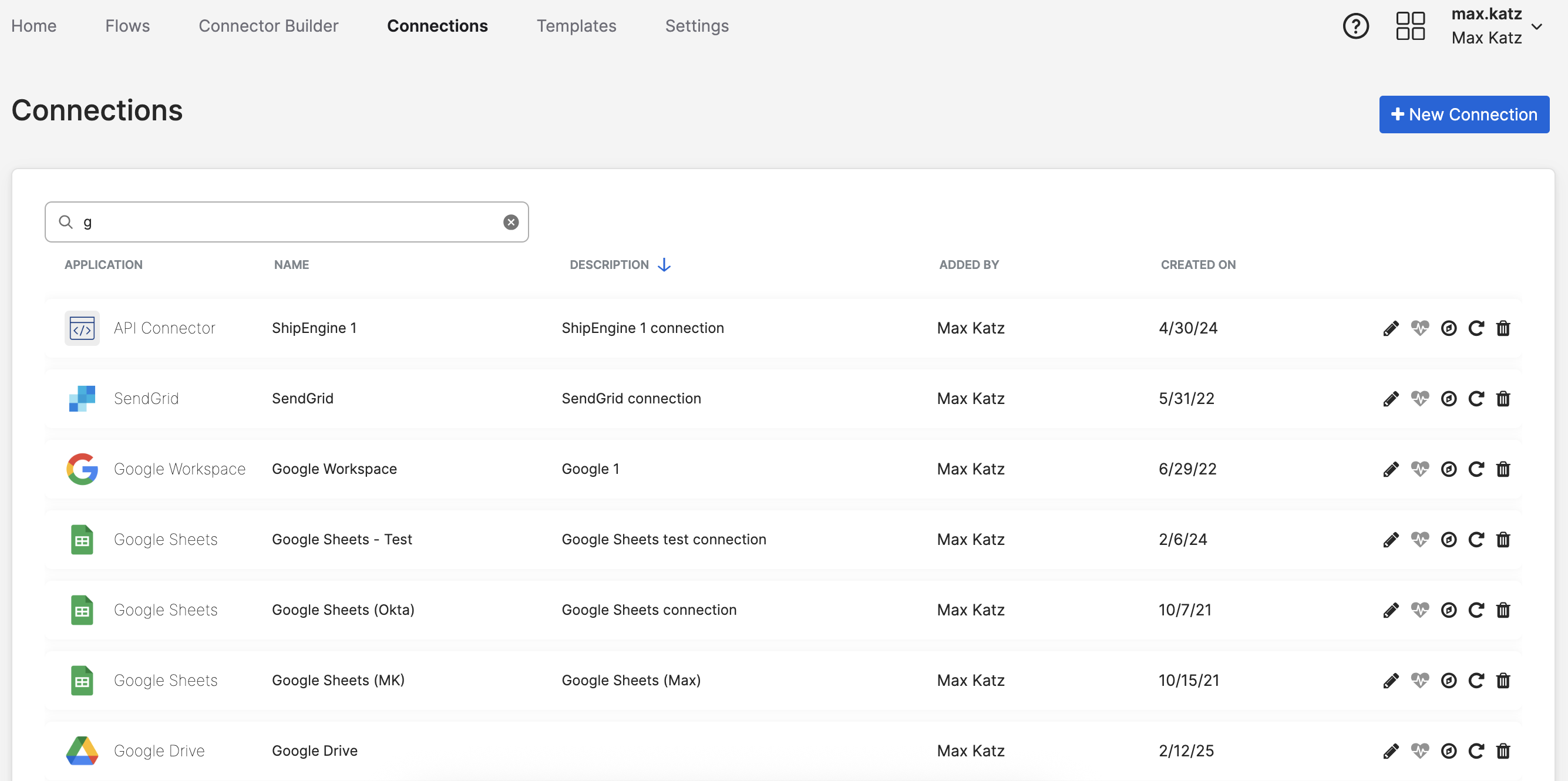This screenshot has width=1568, height=781.
Task: Open the Templates page
Action: point(576,26)
